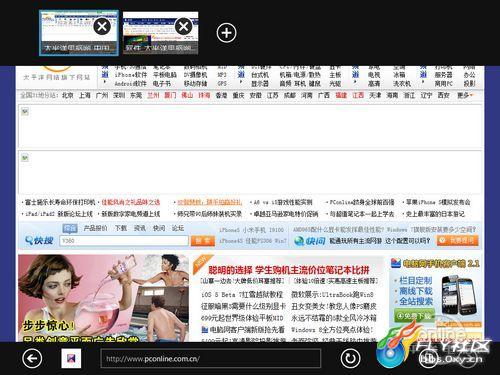Click the orange 免费提问 button
Screen dimensions: 500x375
457,240
